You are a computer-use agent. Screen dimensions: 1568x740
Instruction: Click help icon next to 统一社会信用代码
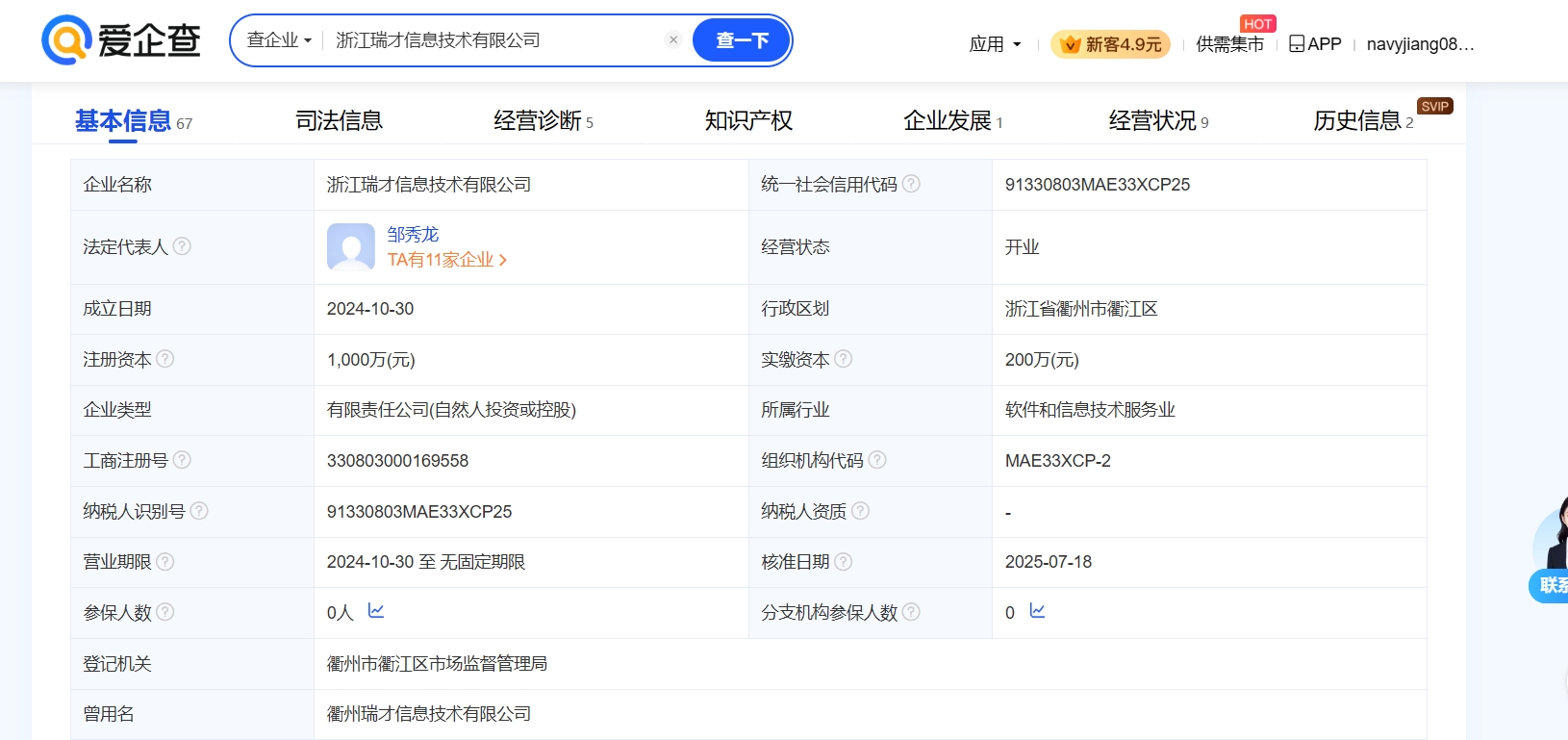[911, 184]
